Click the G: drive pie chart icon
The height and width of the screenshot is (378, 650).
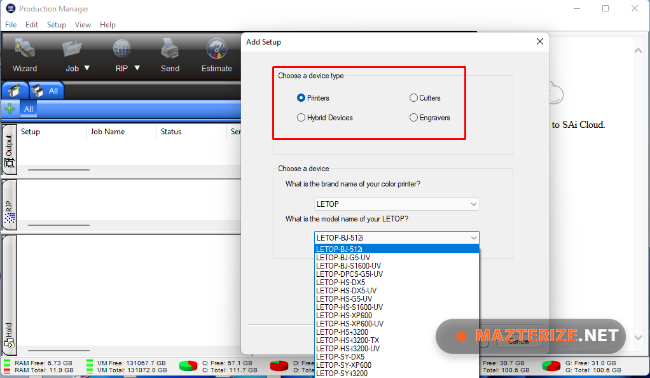(551, 366)
